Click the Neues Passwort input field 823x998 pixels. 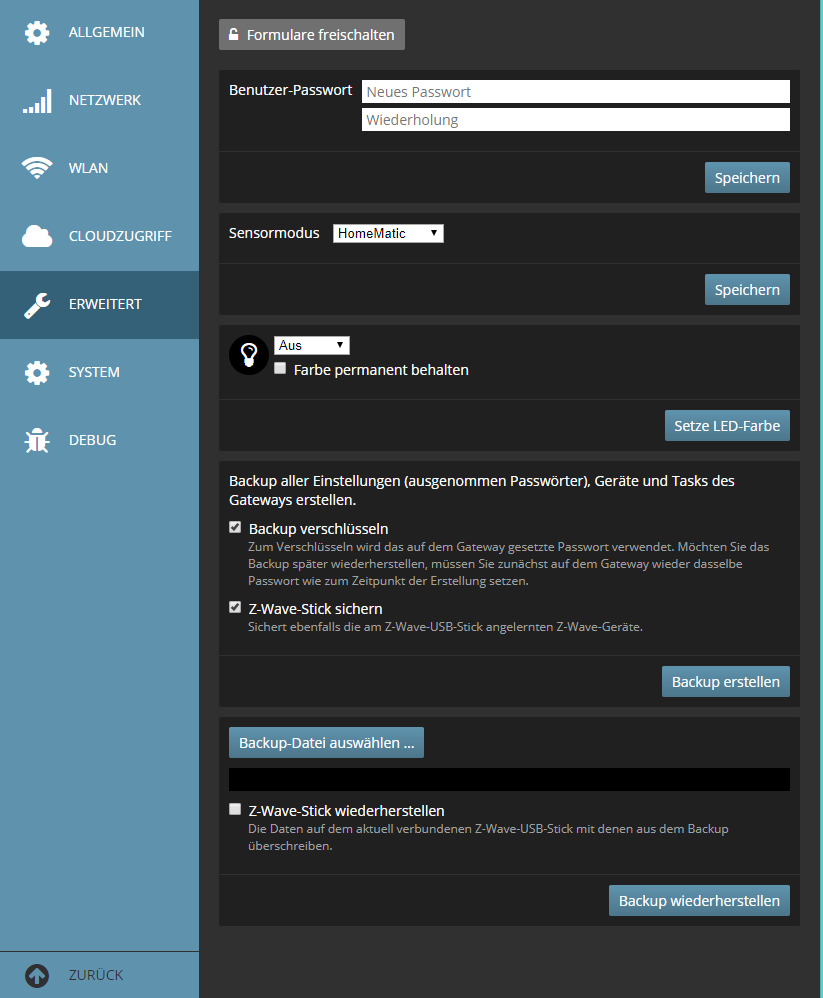[x=575, y=92]
